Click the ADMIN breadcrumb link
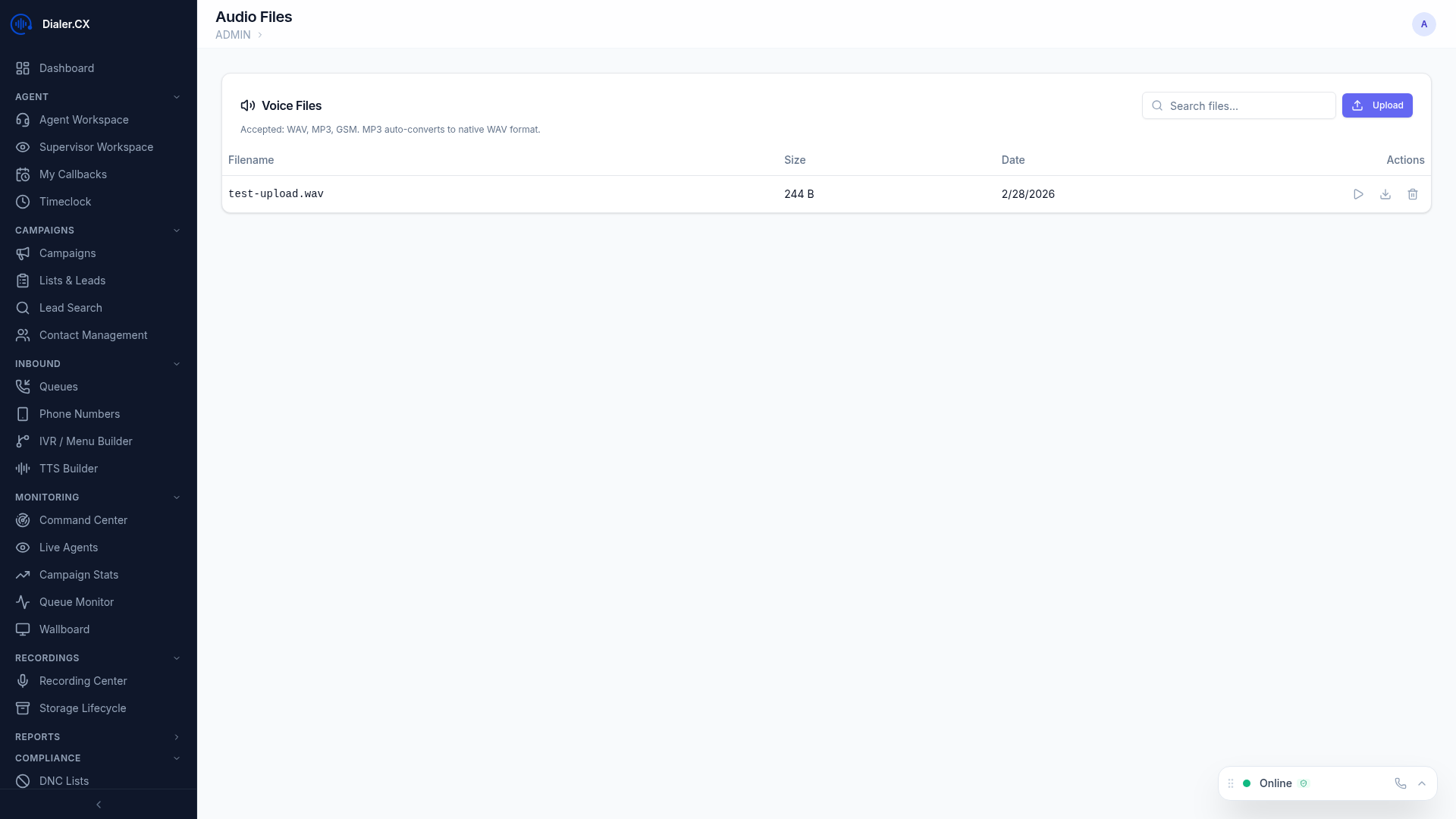The height and width of the screenshot is (819, 1456). pos(232,34)
